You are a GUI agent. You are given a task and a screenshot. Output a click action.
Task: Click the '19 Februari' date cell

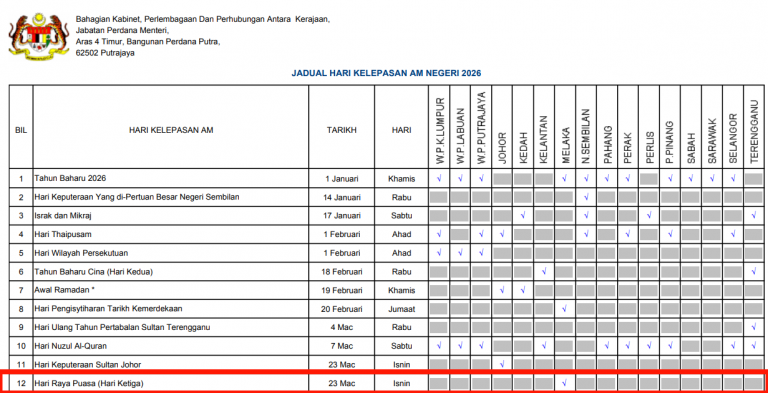click(x=342, y=291)
